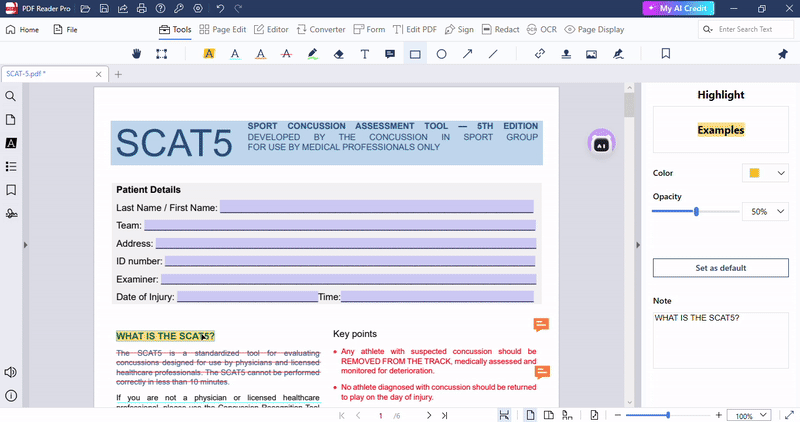Choose the Stamp tool
The height and width of the screenshot is (422, 800).
[x=566, y=54]
